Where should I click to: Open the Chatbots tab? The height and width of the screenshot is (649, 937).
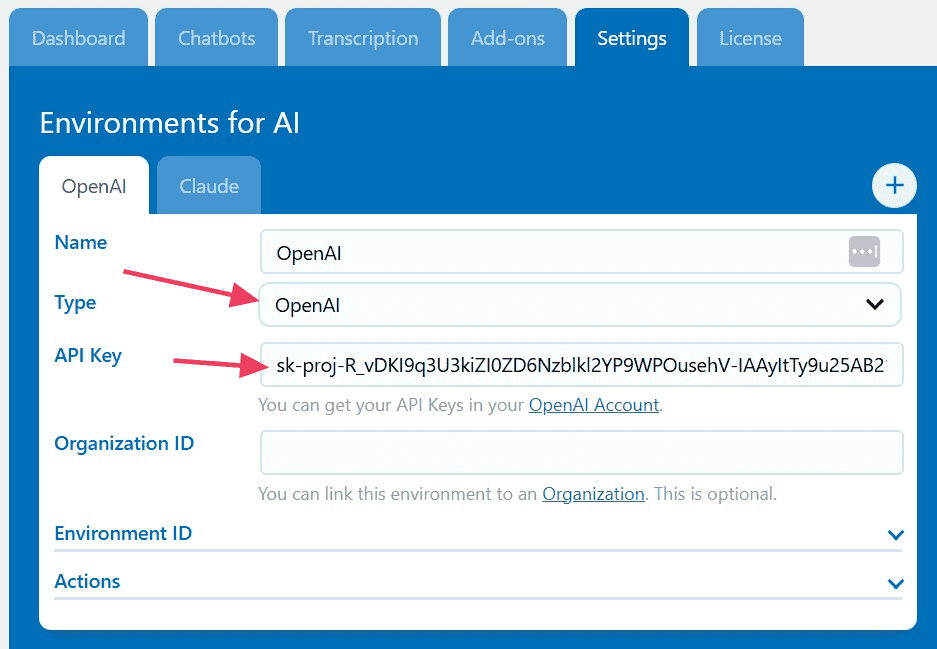coord(216,38)
